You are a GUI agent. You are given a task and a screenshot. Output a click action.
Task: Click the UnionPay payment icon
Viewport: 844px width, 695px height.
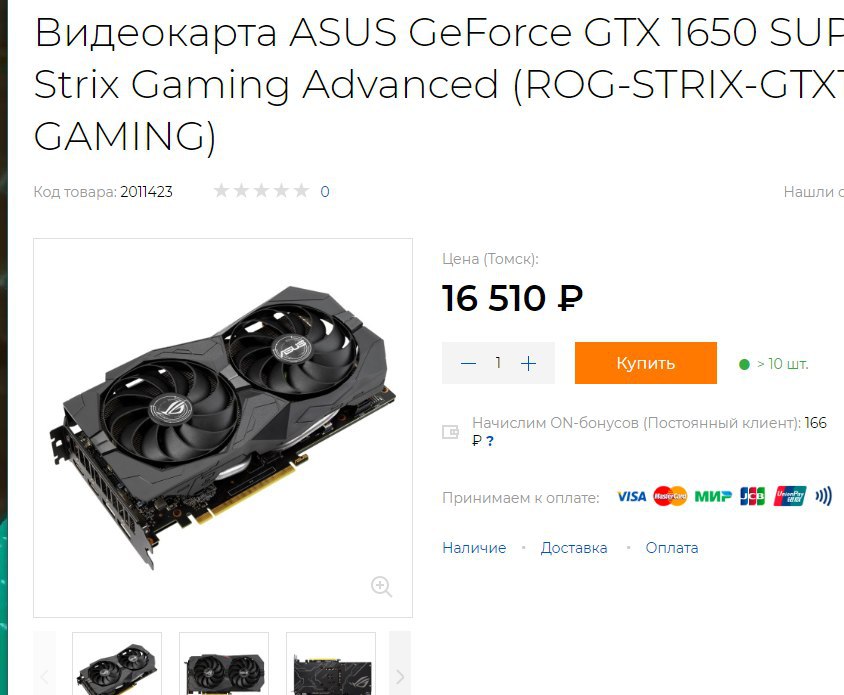pyautogui.click(x=790, y=496)
